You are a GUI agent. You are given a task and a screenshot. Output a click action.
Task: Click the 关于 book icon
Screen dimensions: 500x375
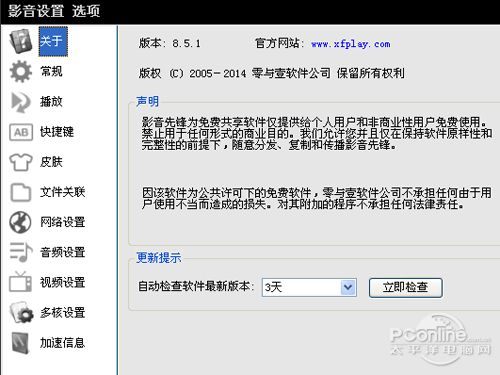tap(21, 41)
